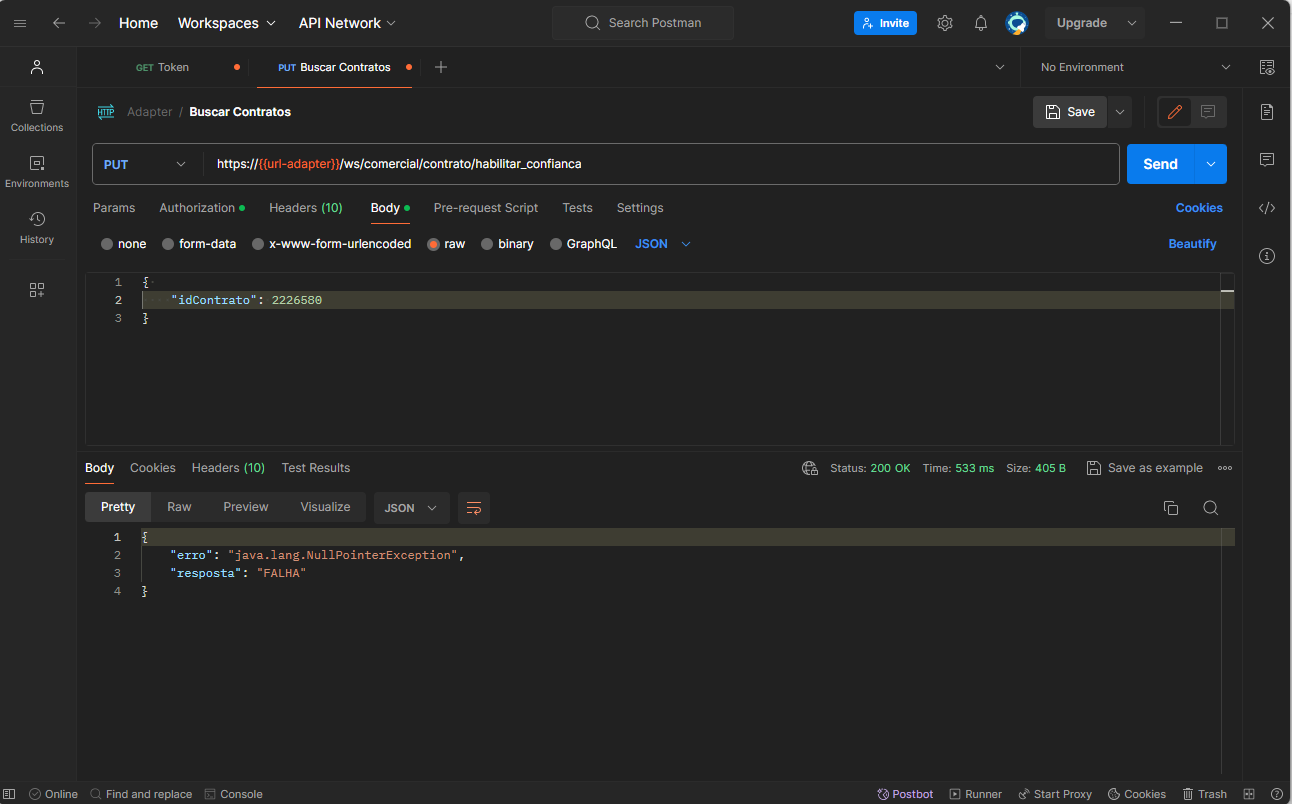Screen dimensions: 1292x804
Task: Open response JSON format dropdown
Action: tap(412, 508)
